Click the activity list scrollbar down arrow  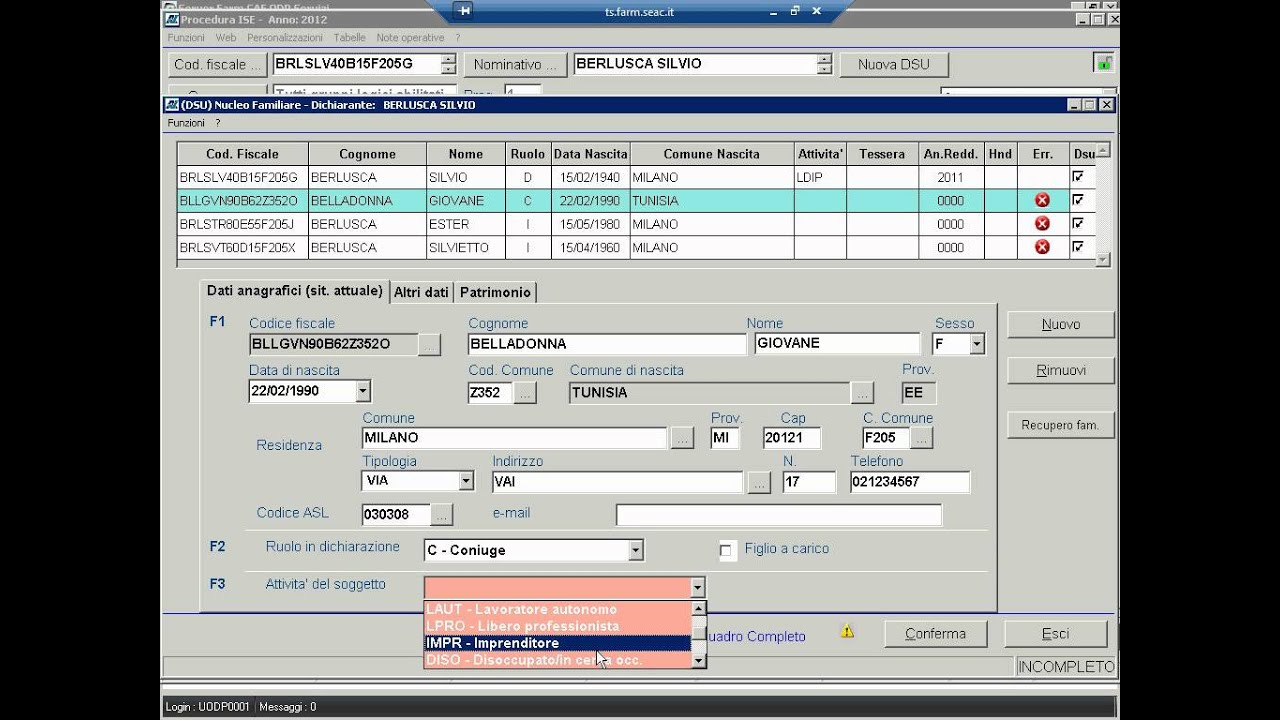699,661
